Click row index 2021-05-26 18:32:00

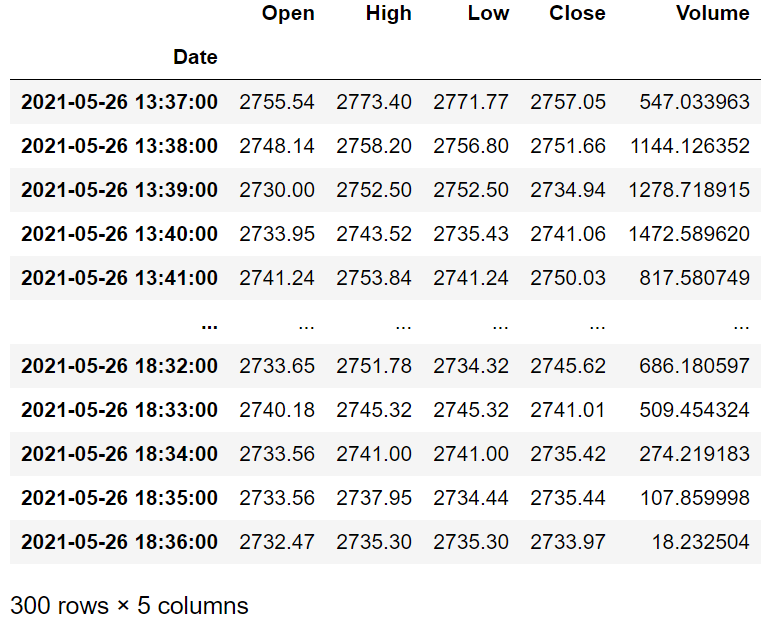point(119,366)
